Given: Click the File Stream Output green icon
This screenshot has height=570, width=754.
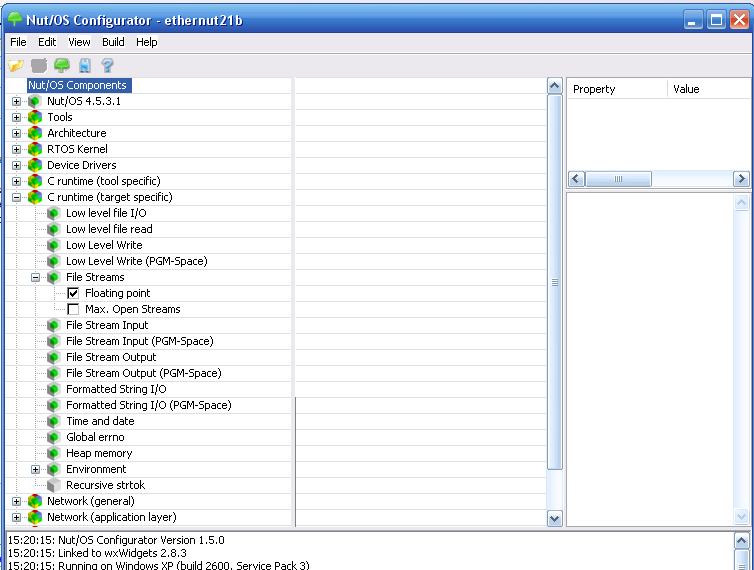Looking at the screenshot, I should (x=54, y=357).
